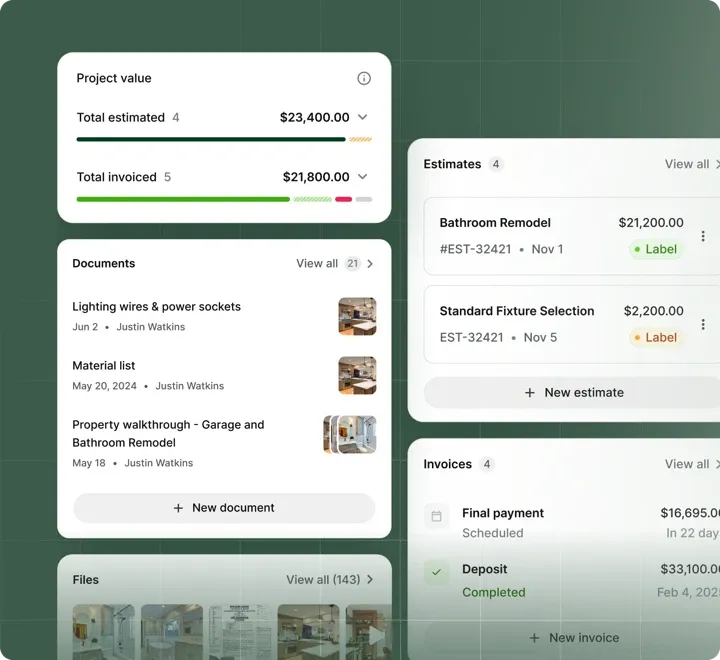Click the green Label tag on Bathroom Remodel
This screenshot has width=720, height=660.
[656, 249]
